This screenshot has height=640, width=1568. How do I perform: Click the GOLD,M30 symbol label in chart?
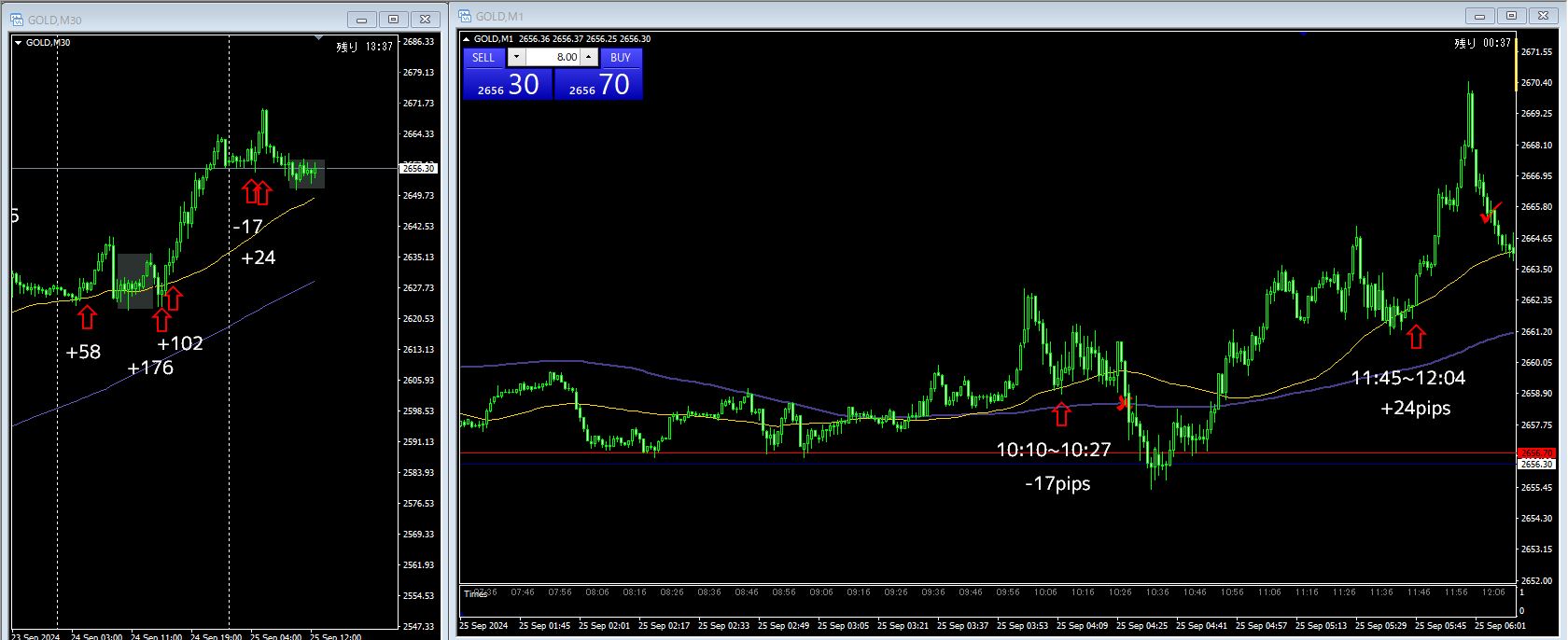point(48,43)
